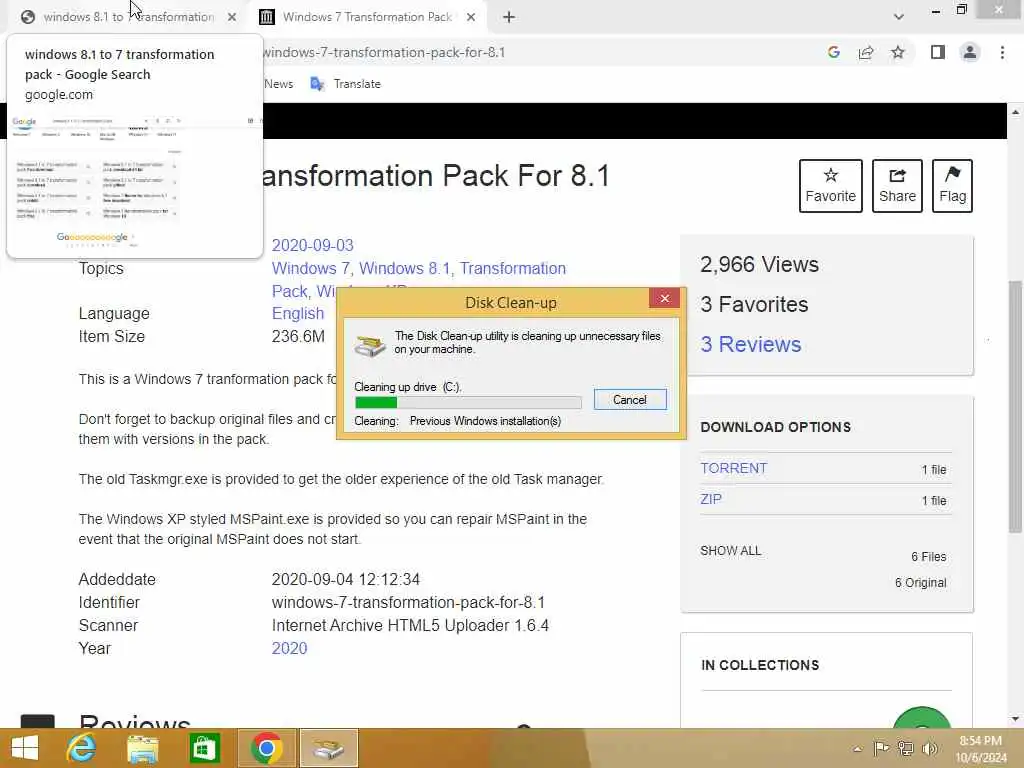Click Internet Archive HTML5 Uploader 1.6.4 text
Image resolution: width=1024 pixels, height=768 pixels.
point(410,626)
